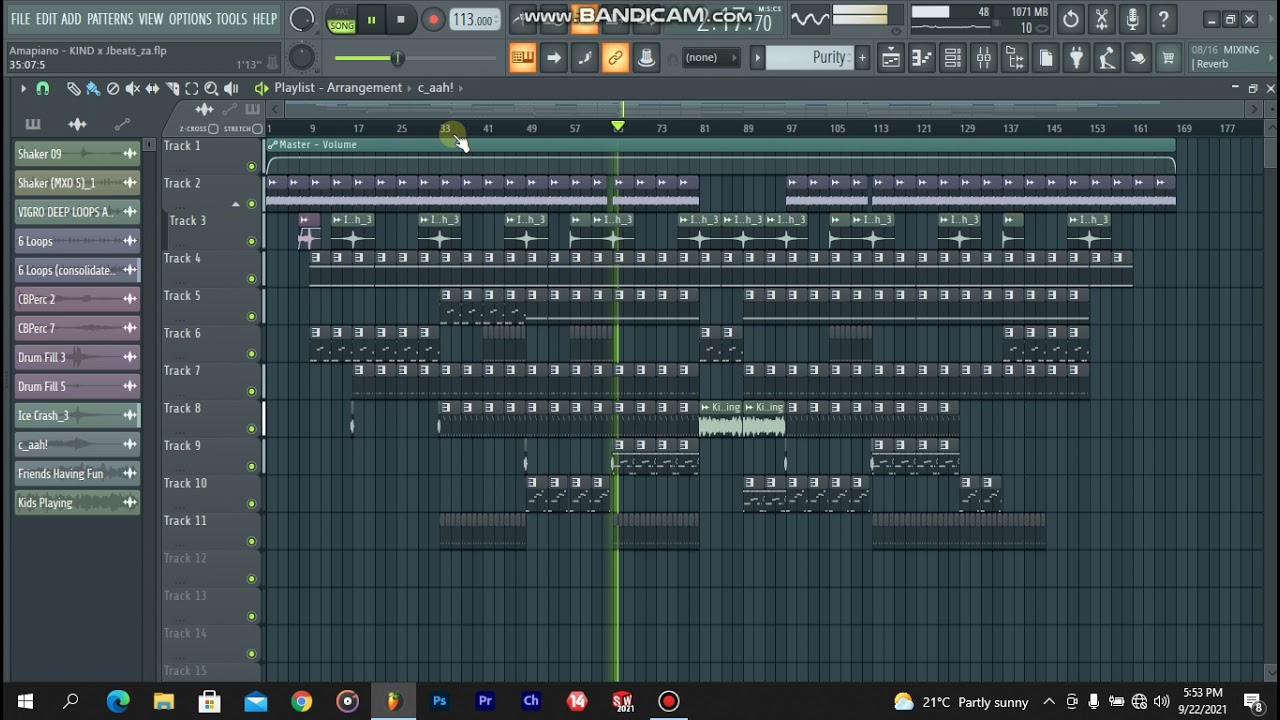Mute Track 2 with its green dot
The width and height of the screenshot is (1280, 720).
[252, 204]
